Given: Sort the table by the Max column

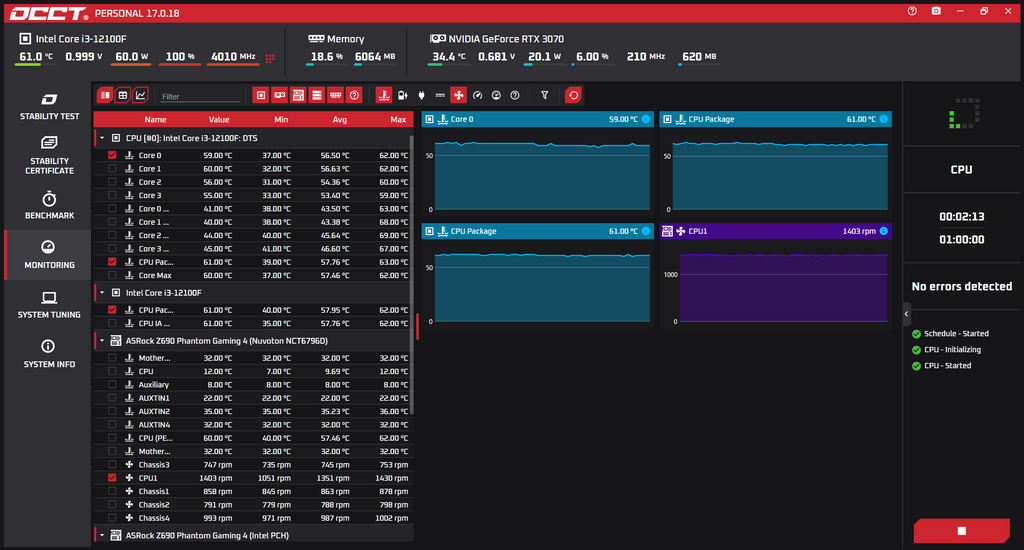Looking at the screenshot, I should (398, 120).
